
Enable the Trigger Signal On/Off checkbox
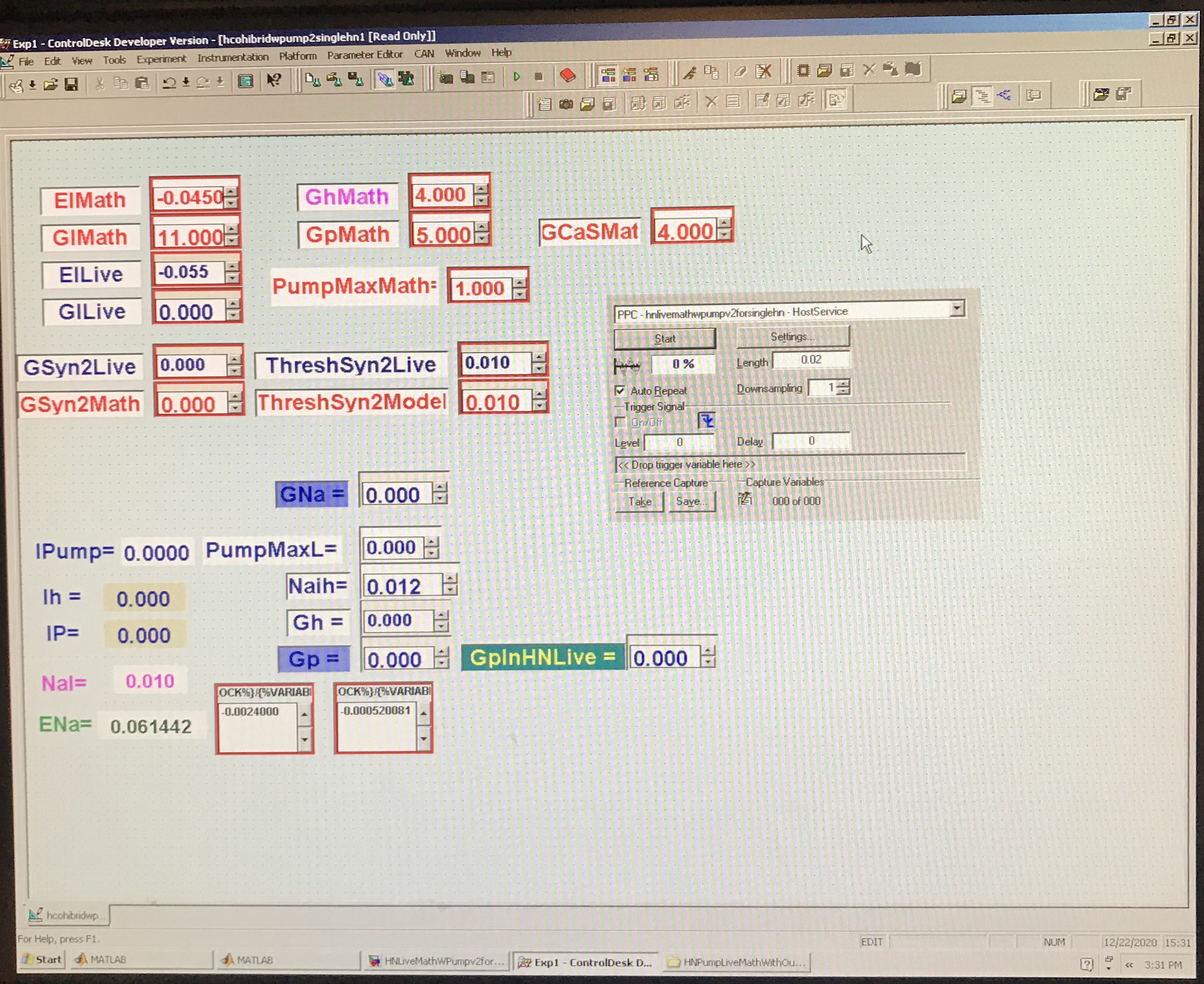pyautogui.click(x=620, y=422)
